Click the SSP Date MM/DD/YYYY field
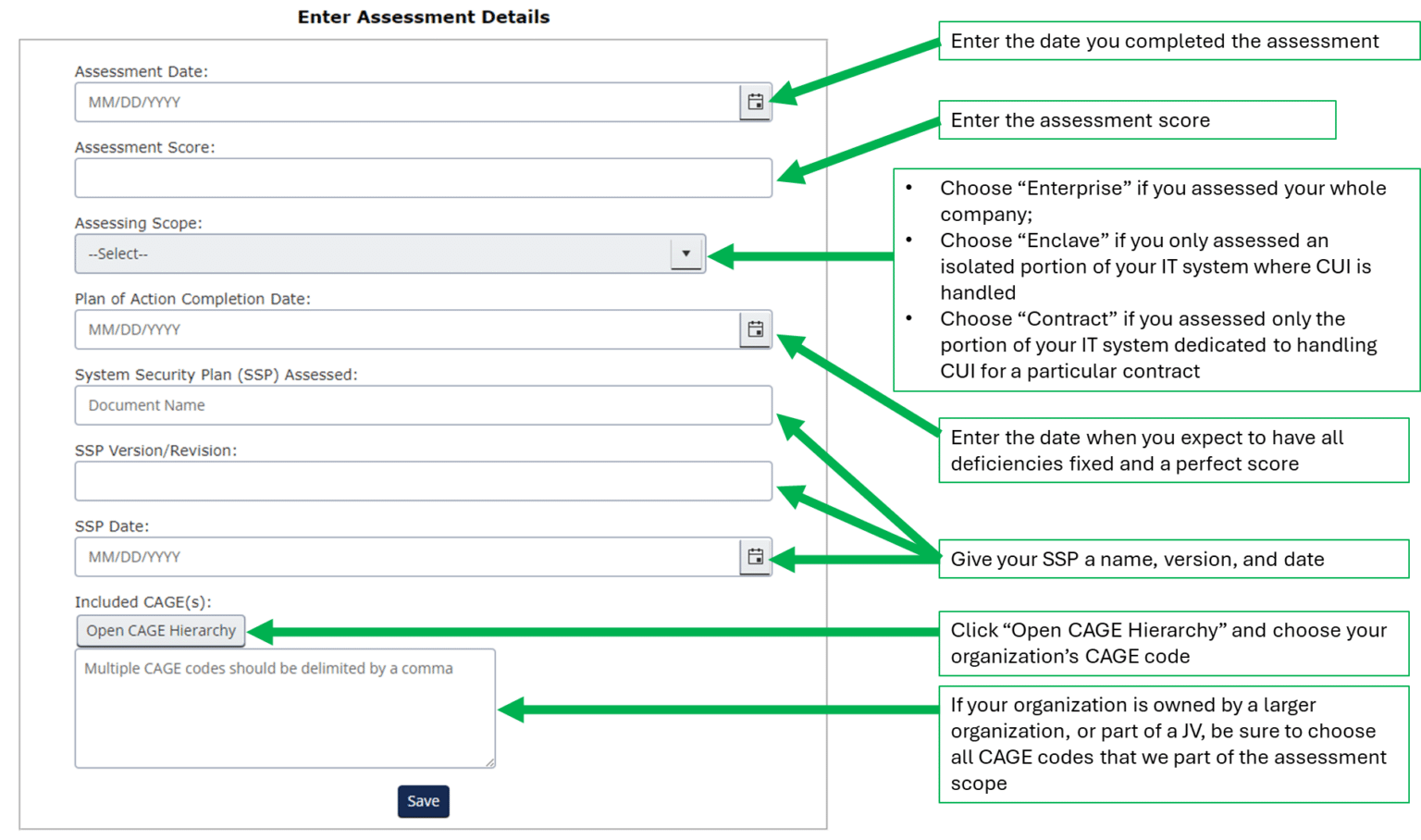 tap(370, 556)
